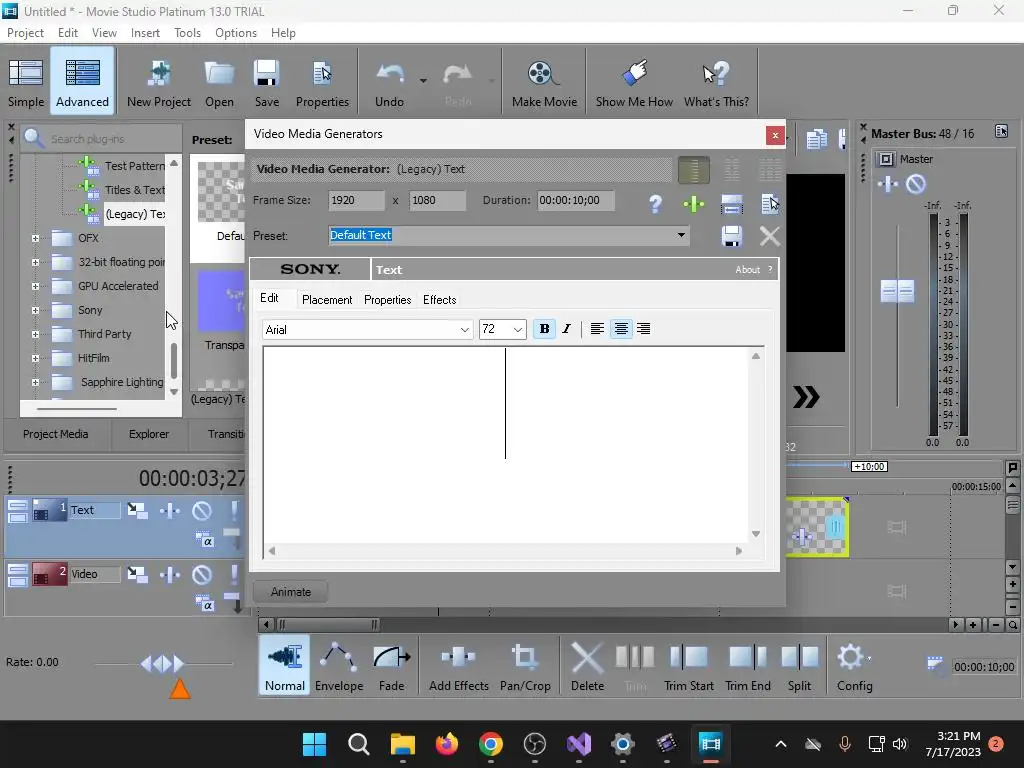Viewport: 1024px width, 768px height.
Task: Open the Pan/Crop tool
Action: pos(525,666)
